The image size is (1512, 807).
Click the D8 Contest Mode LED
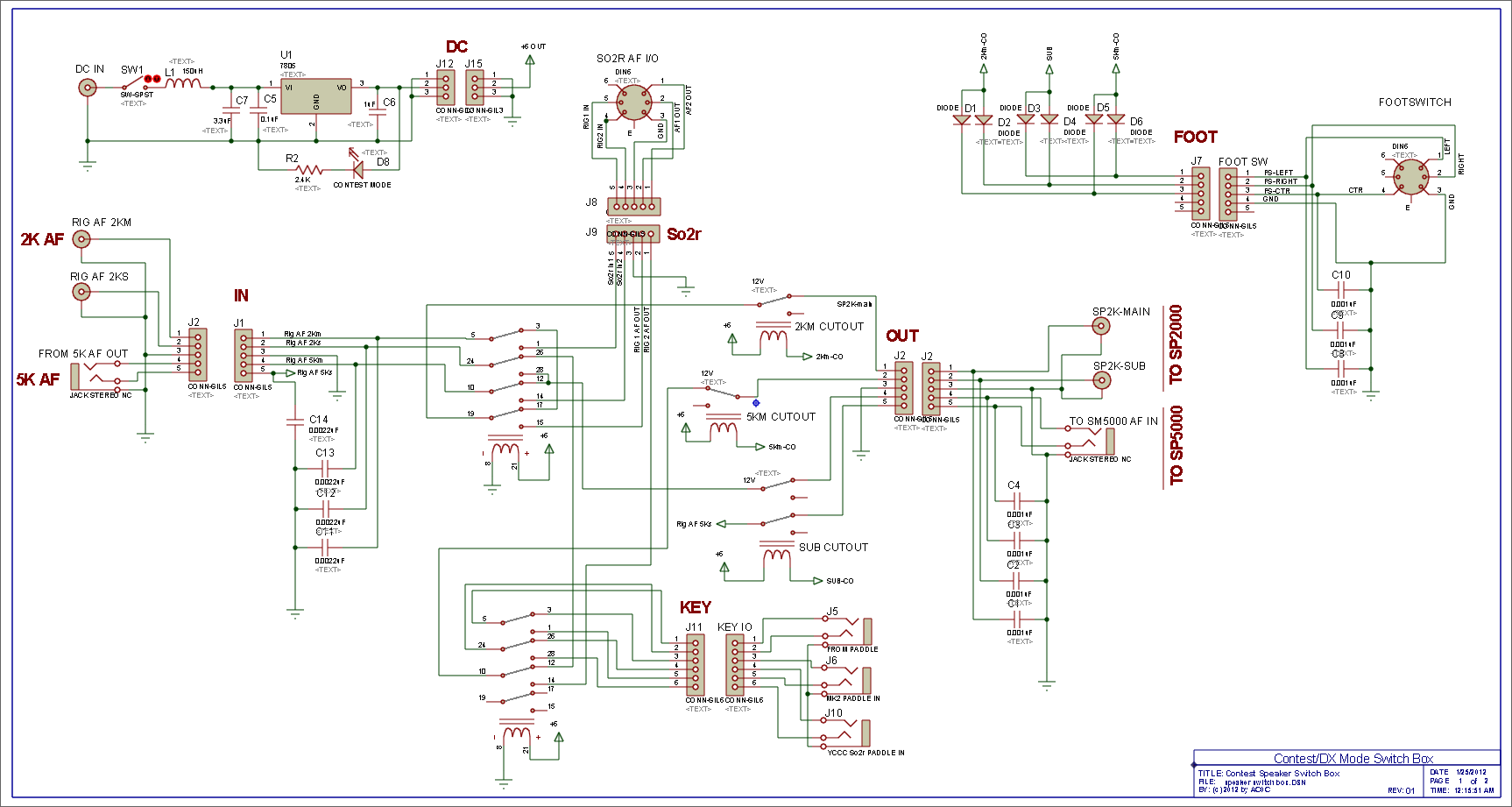(357, 168)
